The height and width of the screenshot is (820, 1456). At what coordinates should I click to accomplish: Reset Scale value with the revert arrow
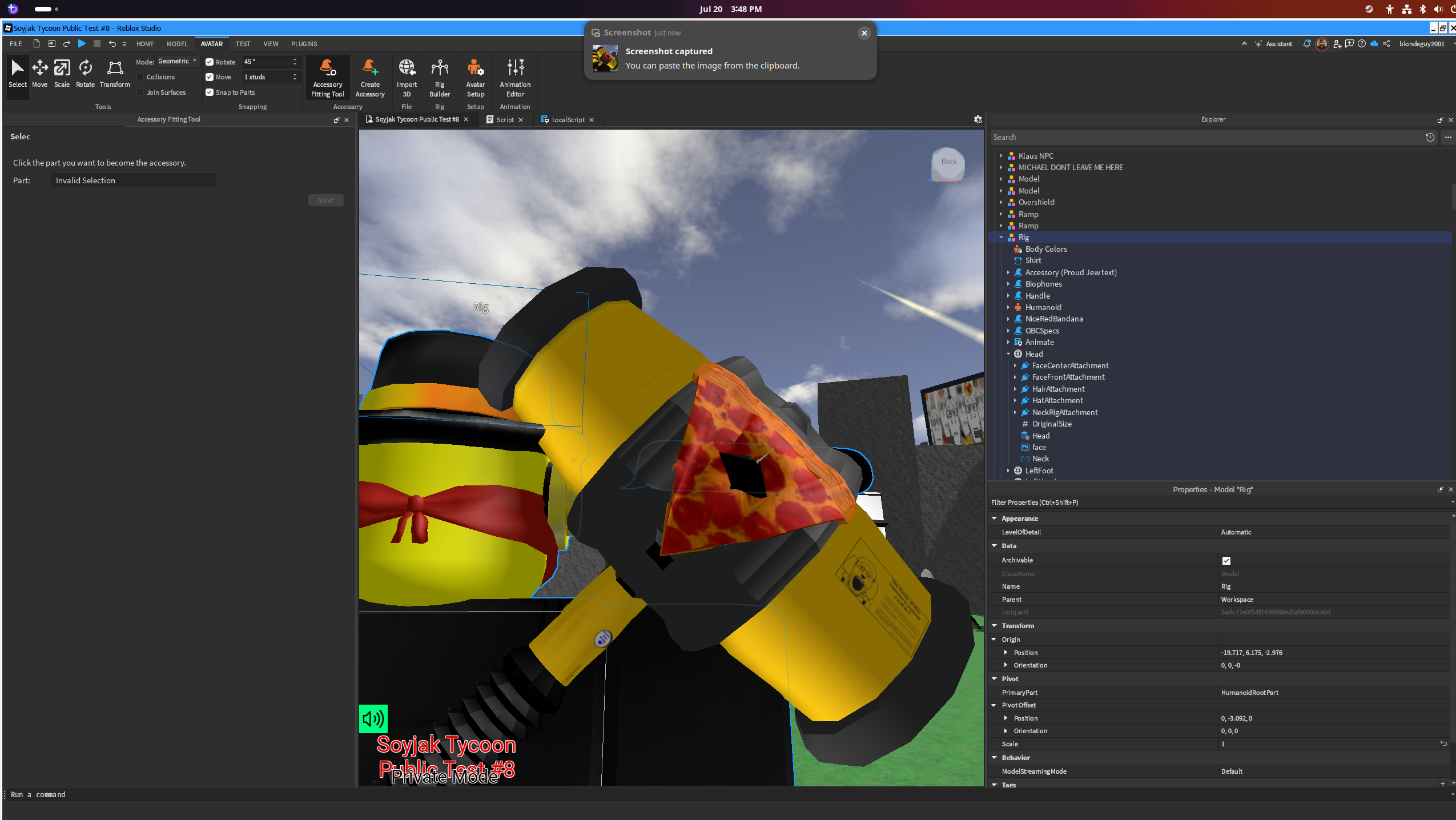point(1443,743)
